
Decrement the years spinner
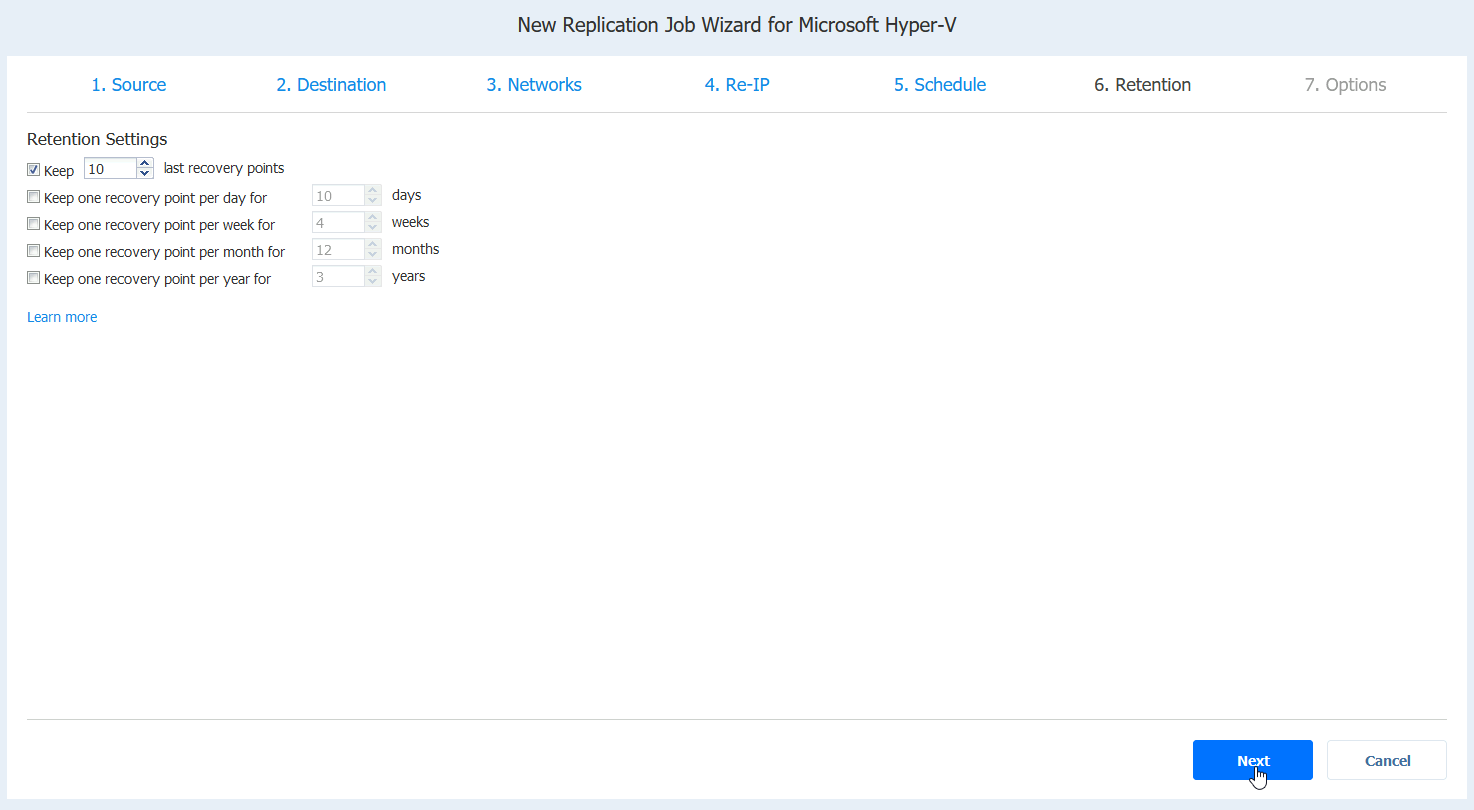tap(373, 282)
